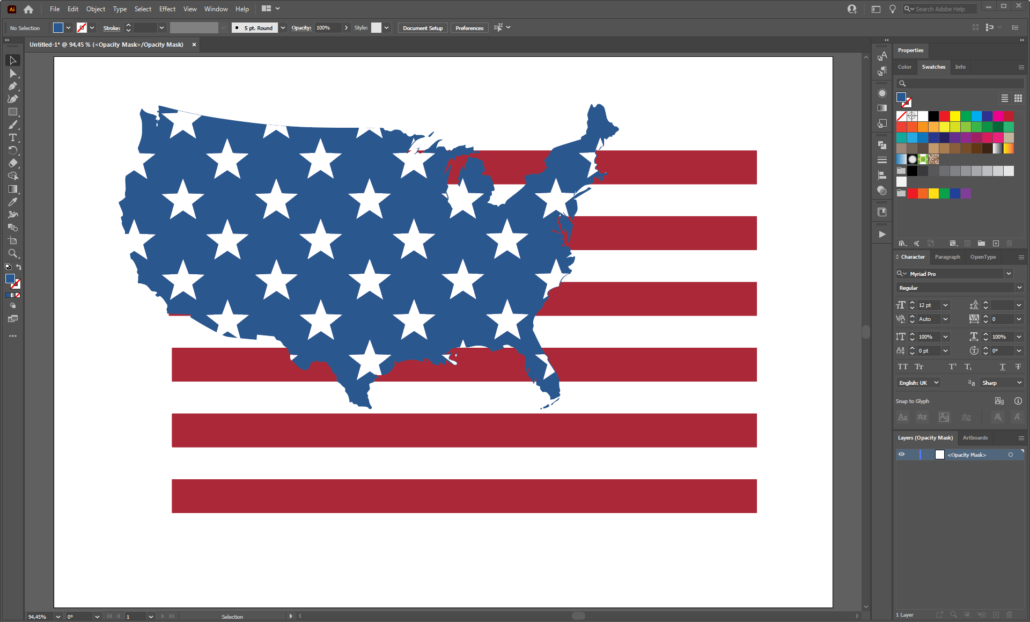Click target circle of Opacity Mask layer
The width and height of the screenshot is (1030, 622).
pos(1010,455)
